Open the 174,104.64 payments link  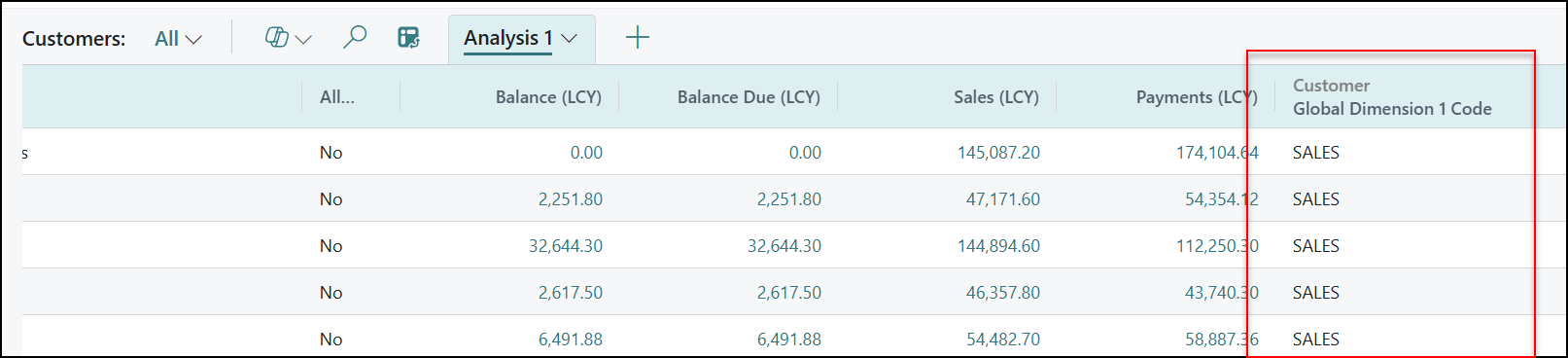coord(1217,153)
